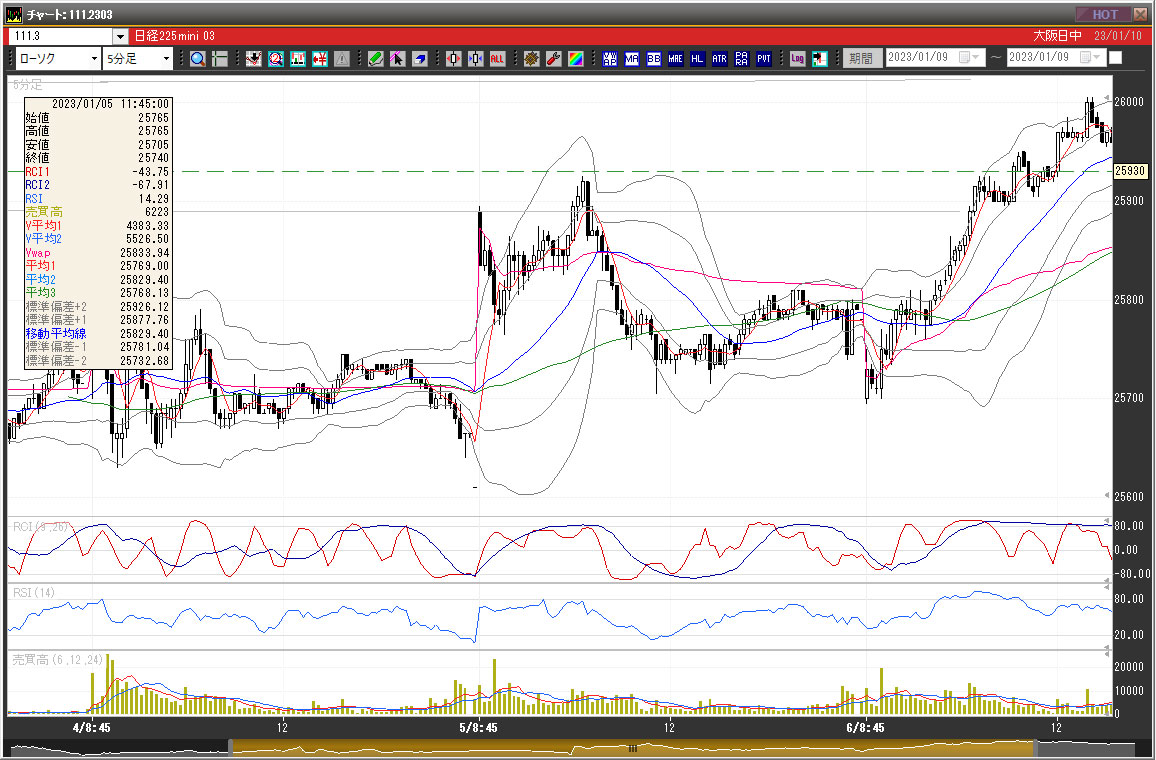This screenshot has width=1156, height=760.
Task: Click the Vwap value row in data box
Action: [97, 253]
